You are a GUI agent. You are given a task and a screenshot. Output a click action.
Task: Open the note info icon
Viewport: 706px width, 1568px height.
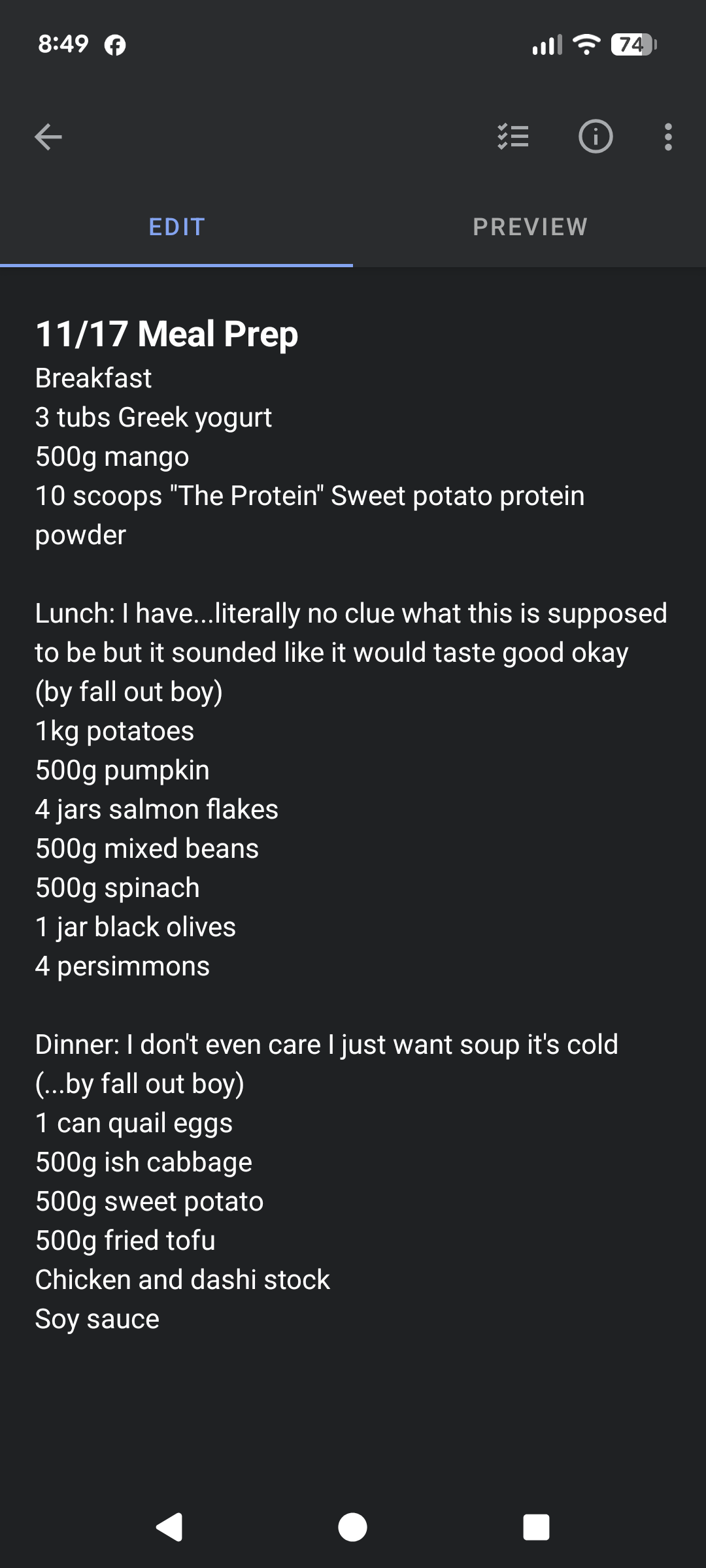click(x=596, y=137)
